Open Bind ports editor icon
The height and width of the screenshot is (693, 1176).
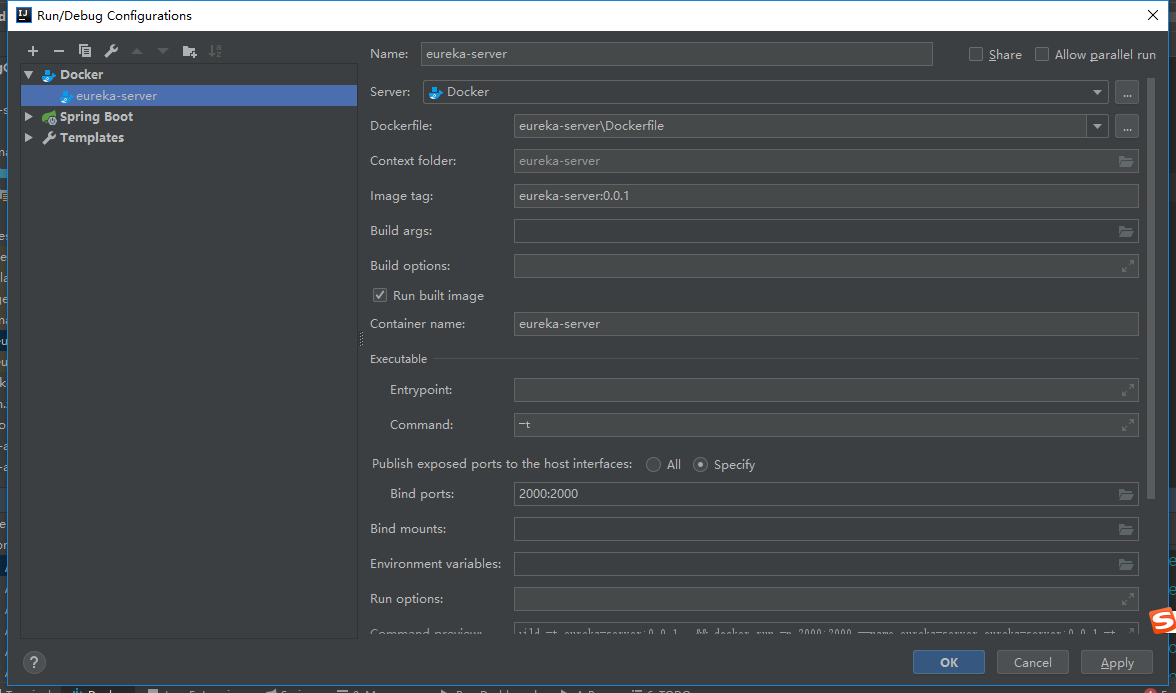click(1126, 494)
